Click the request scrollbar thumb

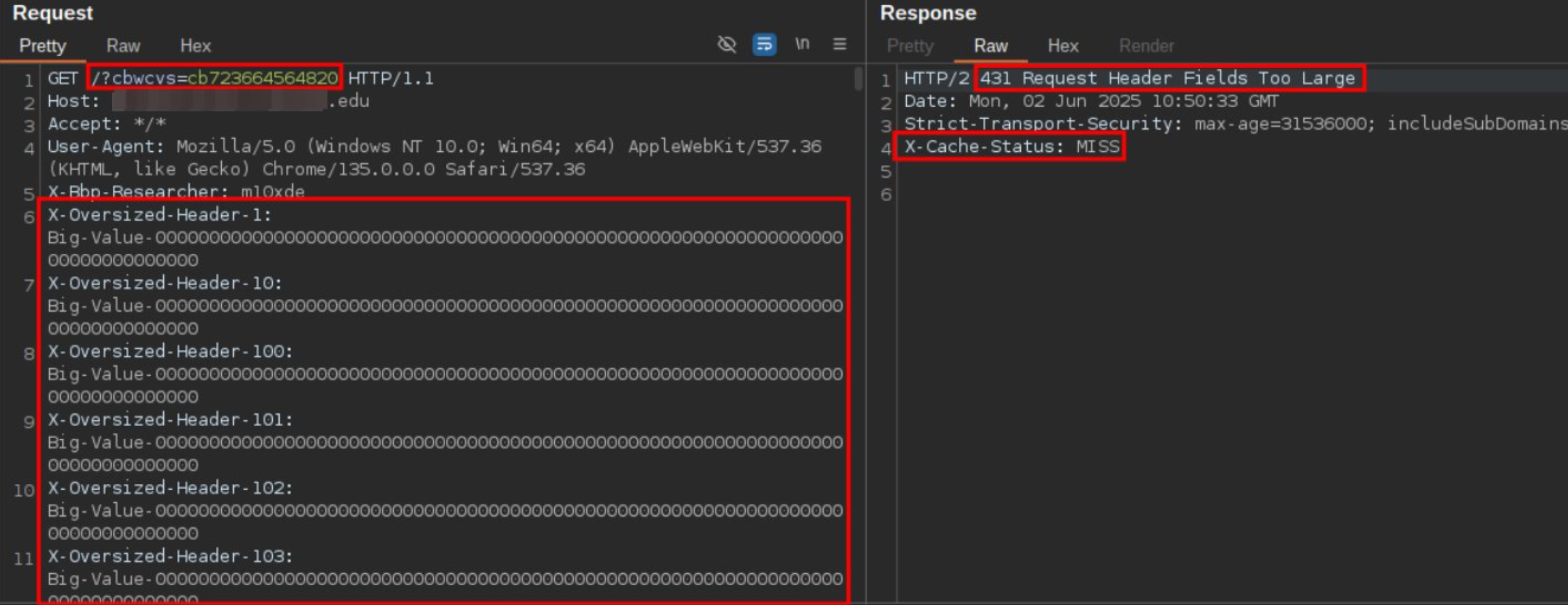858,79
